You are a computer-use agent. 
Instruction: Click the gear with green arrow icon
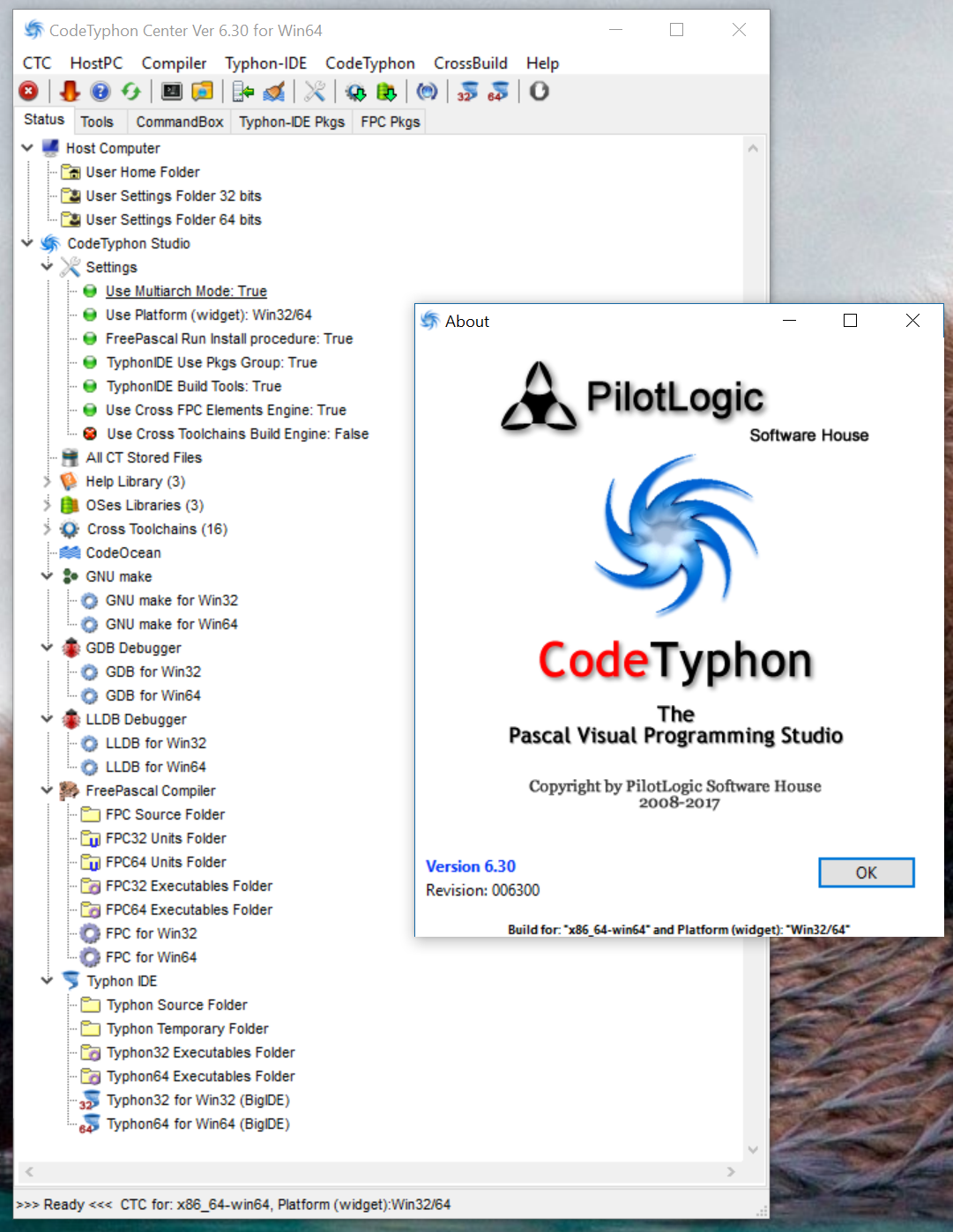coord(355,91)
